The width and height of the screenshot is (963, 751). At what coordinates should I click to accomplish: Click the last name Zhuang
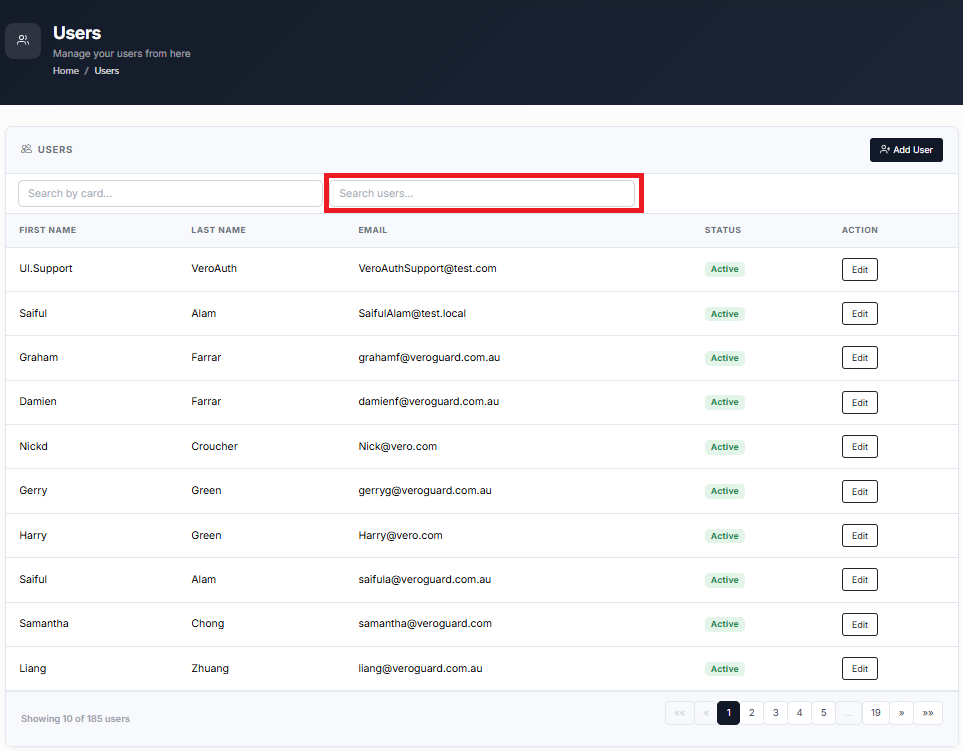pos(210,668)
